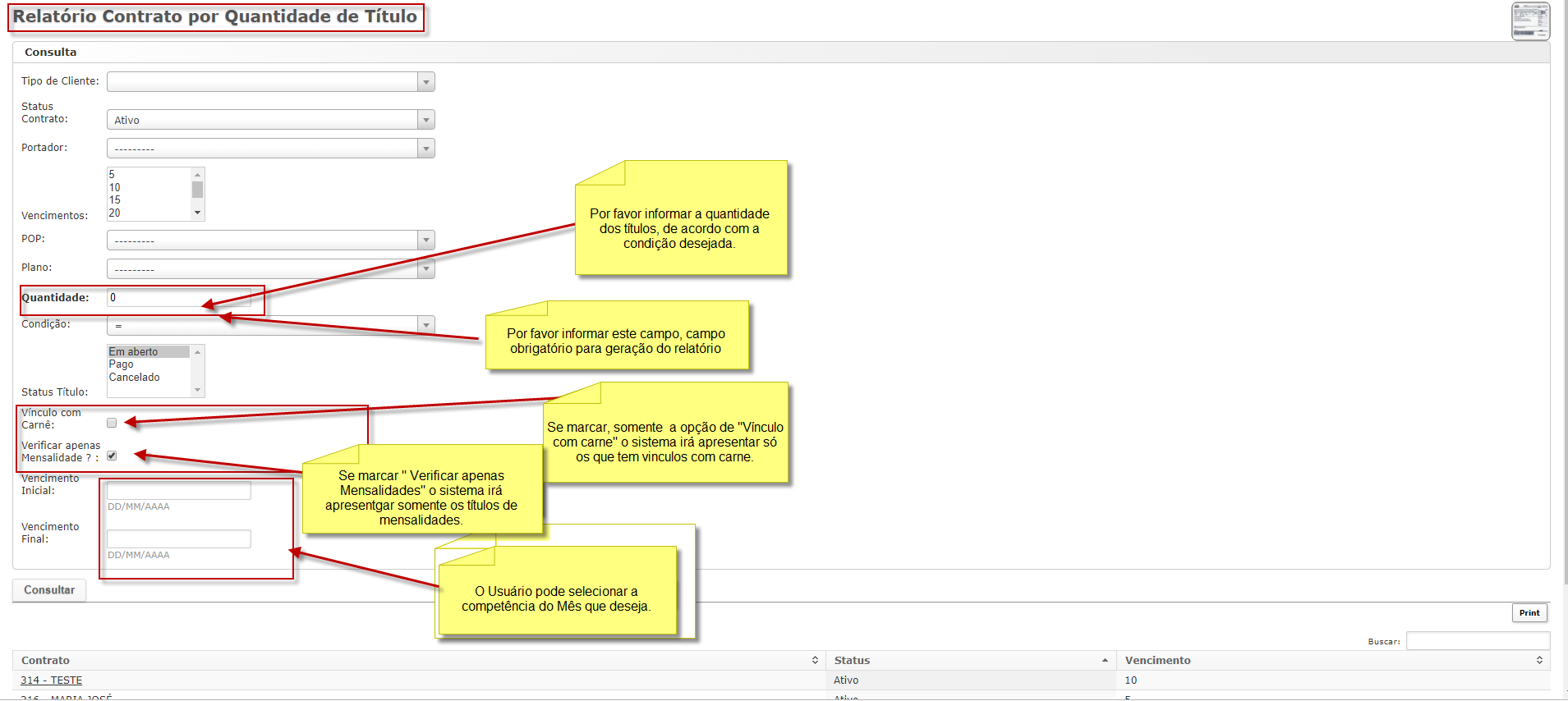This screenshot has height=701, width=1568.
Task: Open the Tipo de Cliente dropdown
Action: pyautogui.click(x=270, y=81)
